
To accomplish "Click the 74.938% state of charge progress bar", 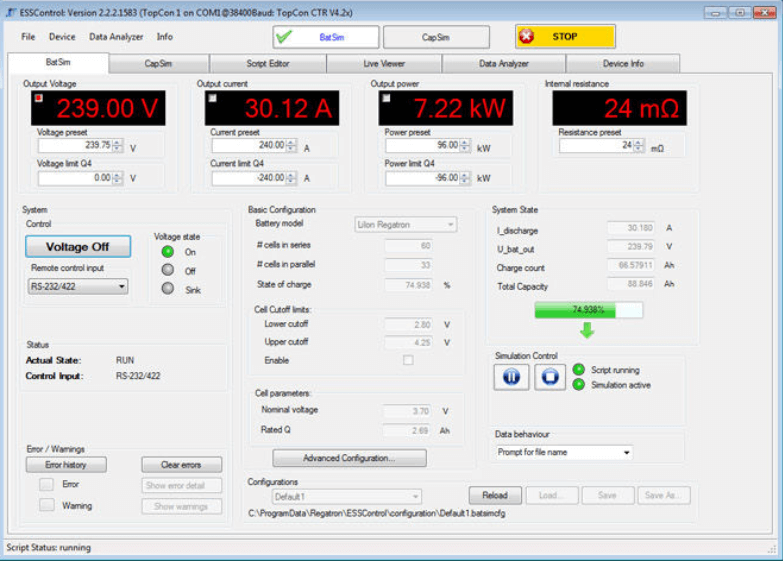I will (x=588, y=310).
